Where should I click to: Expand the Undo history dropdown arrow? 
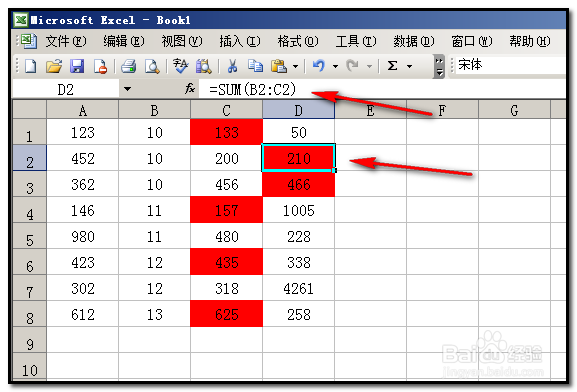pos(335,67)
